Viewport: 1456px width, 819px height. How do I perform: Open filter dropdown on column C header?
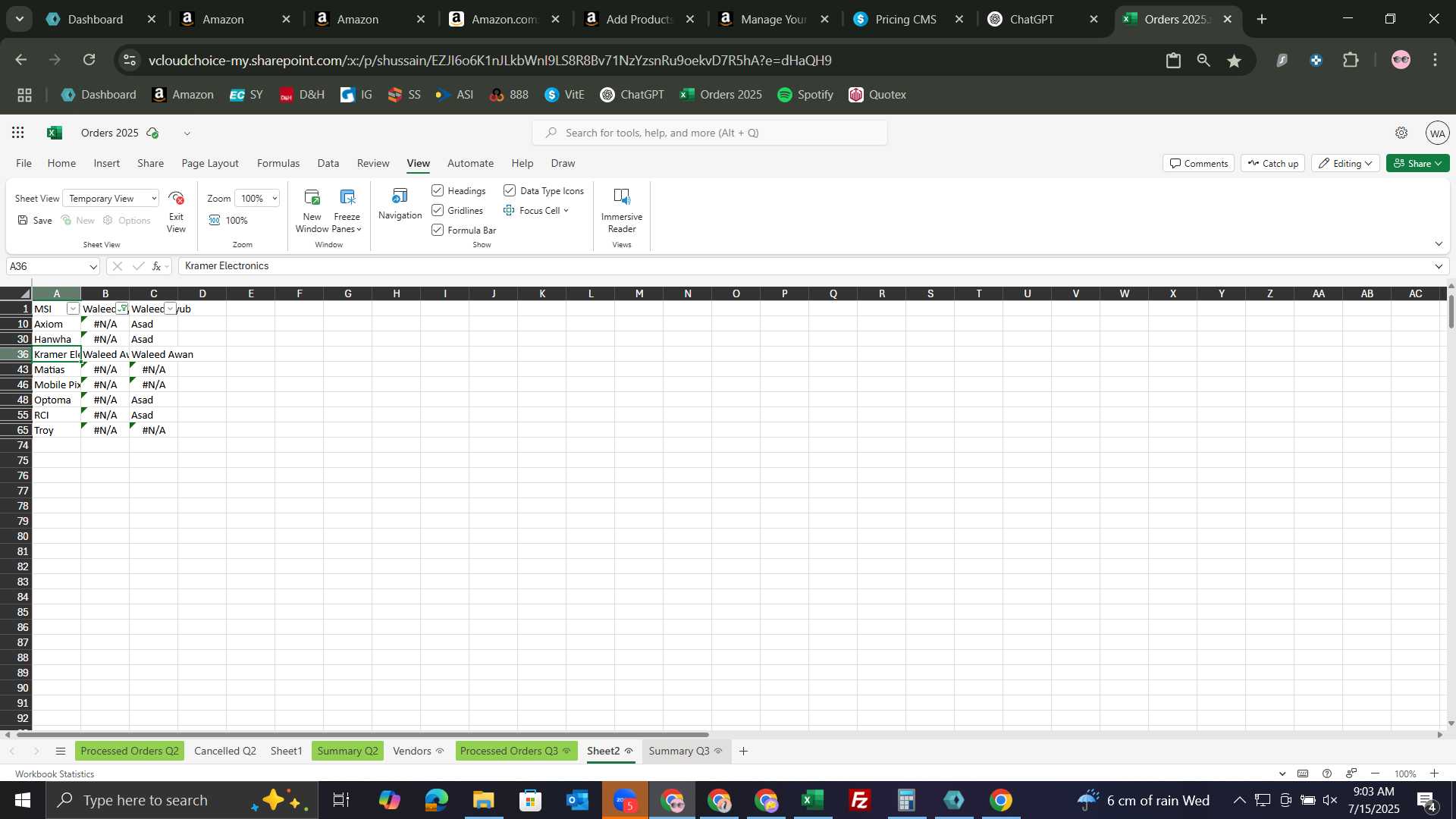(171, 309)
